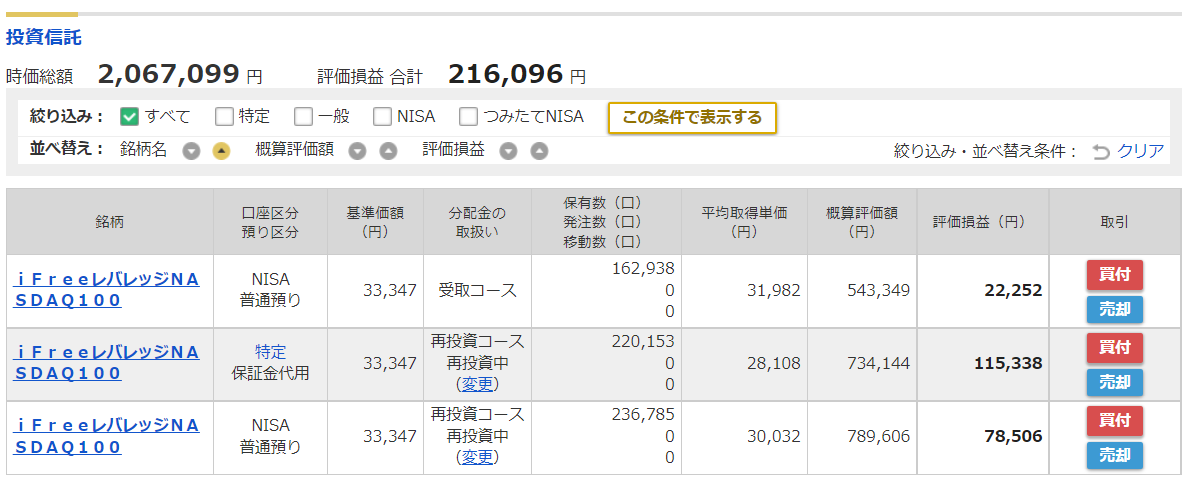This screenshot has height=485, width=1188.
Task: Click 売却 in the row with 115,338 profit
Action: [1115, 382]
